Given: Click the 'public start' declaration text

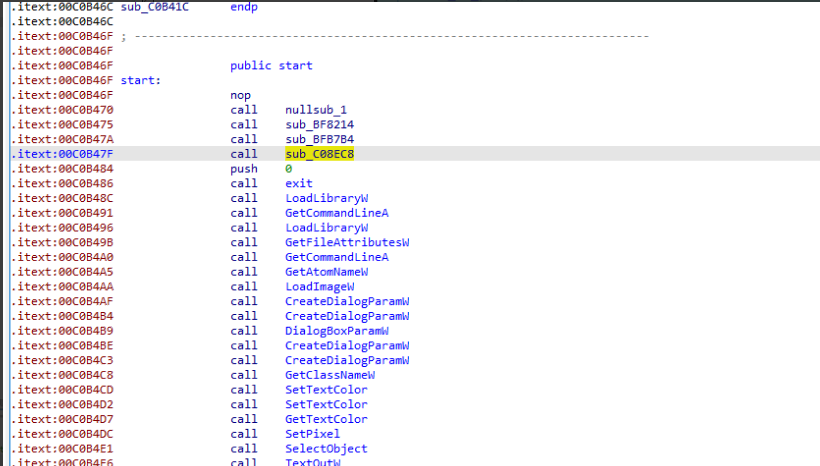Looking at the screenshot, I should pyautogui.click(x=271, y=65).
